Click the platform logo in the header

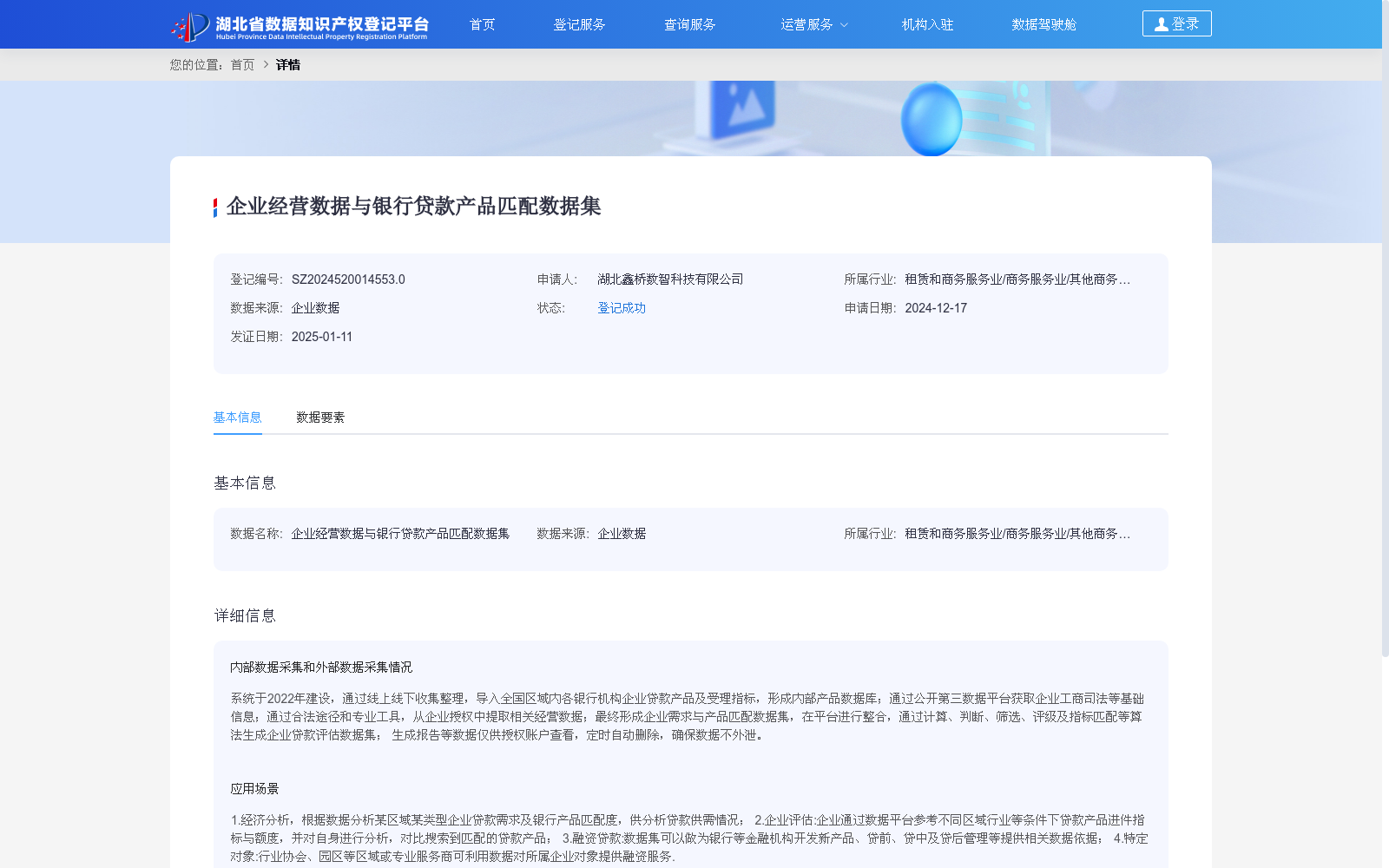pyautogui.click(x=300, y=26)
